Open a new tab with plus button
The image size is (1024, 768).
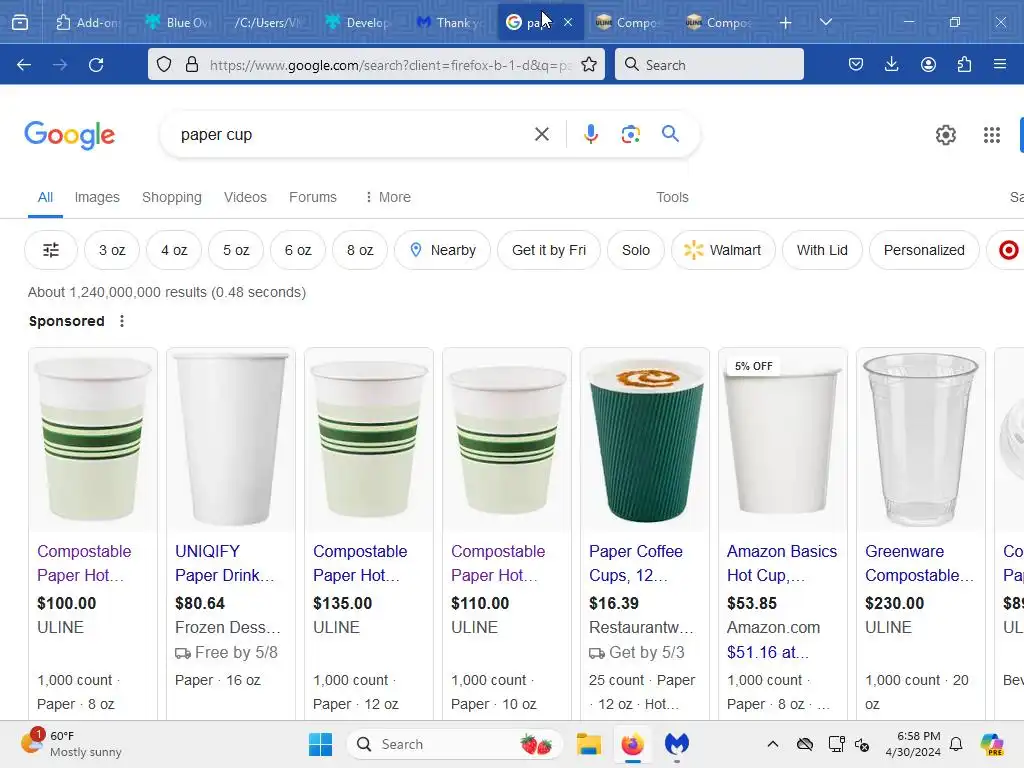pos(785,23)
